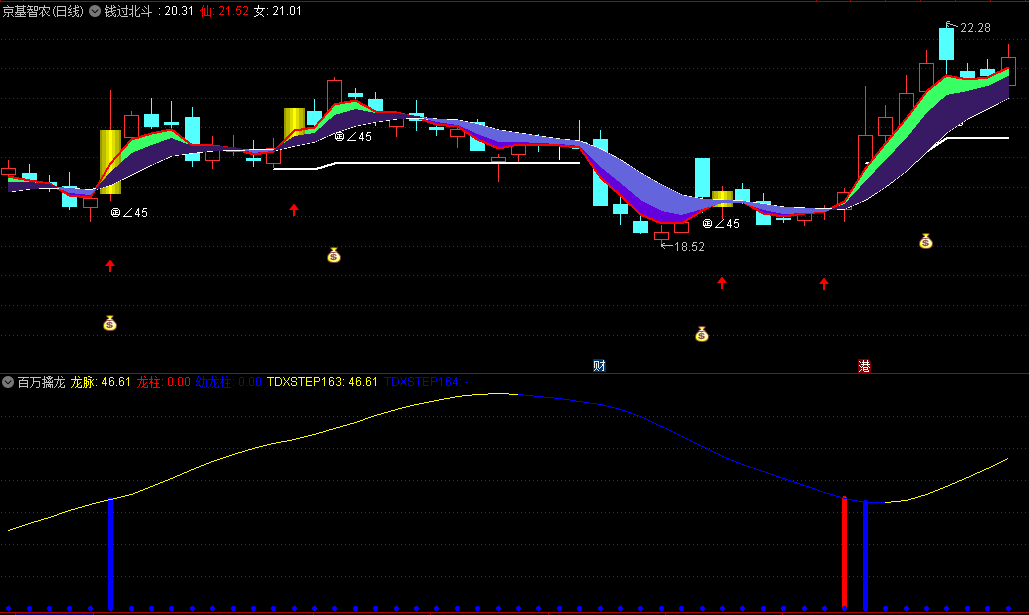Click the red up-arrow below second yellow bar
The width and height of the screenshot is (1029, 615).
click(294, 209)
